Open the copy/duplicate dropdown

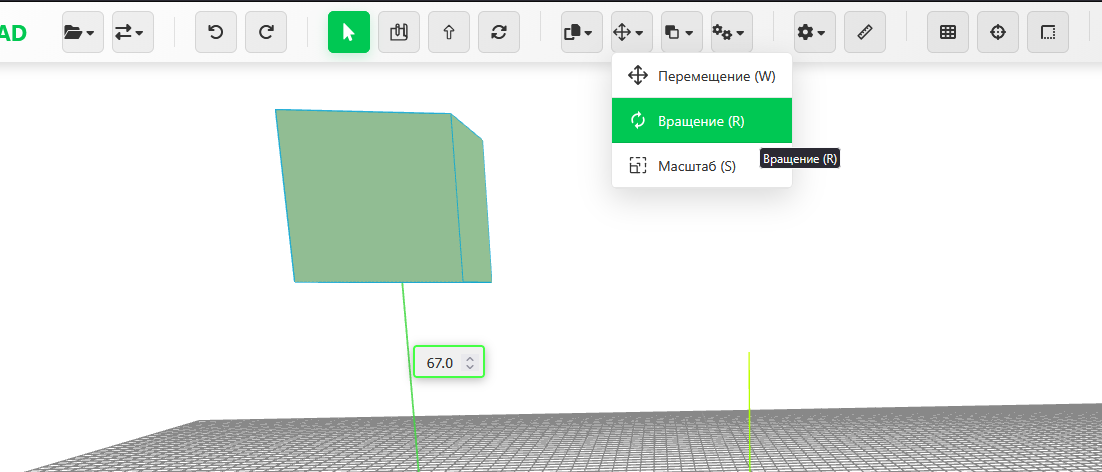coord(581,32)
